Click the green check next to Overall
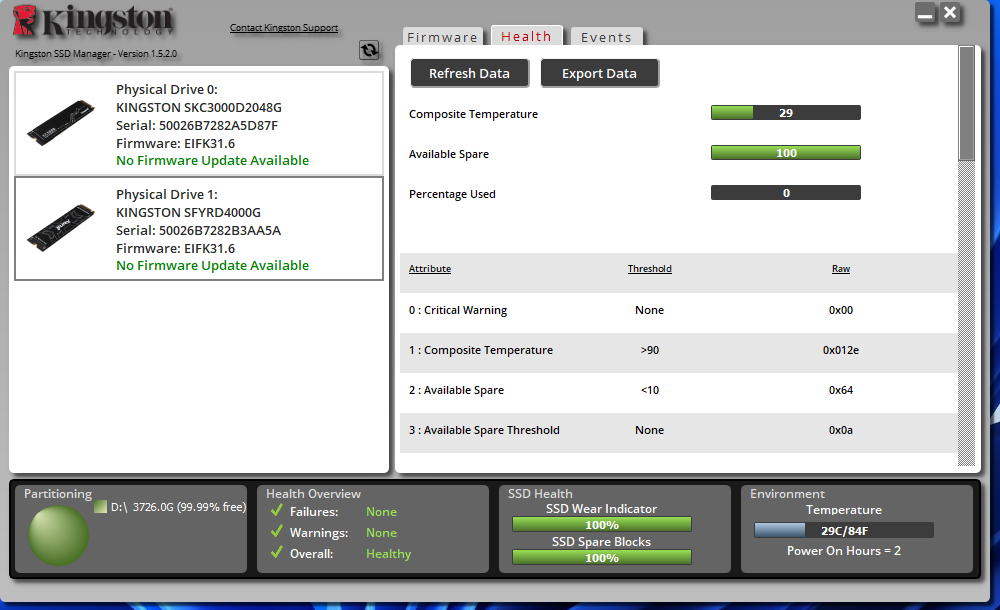 277,553
